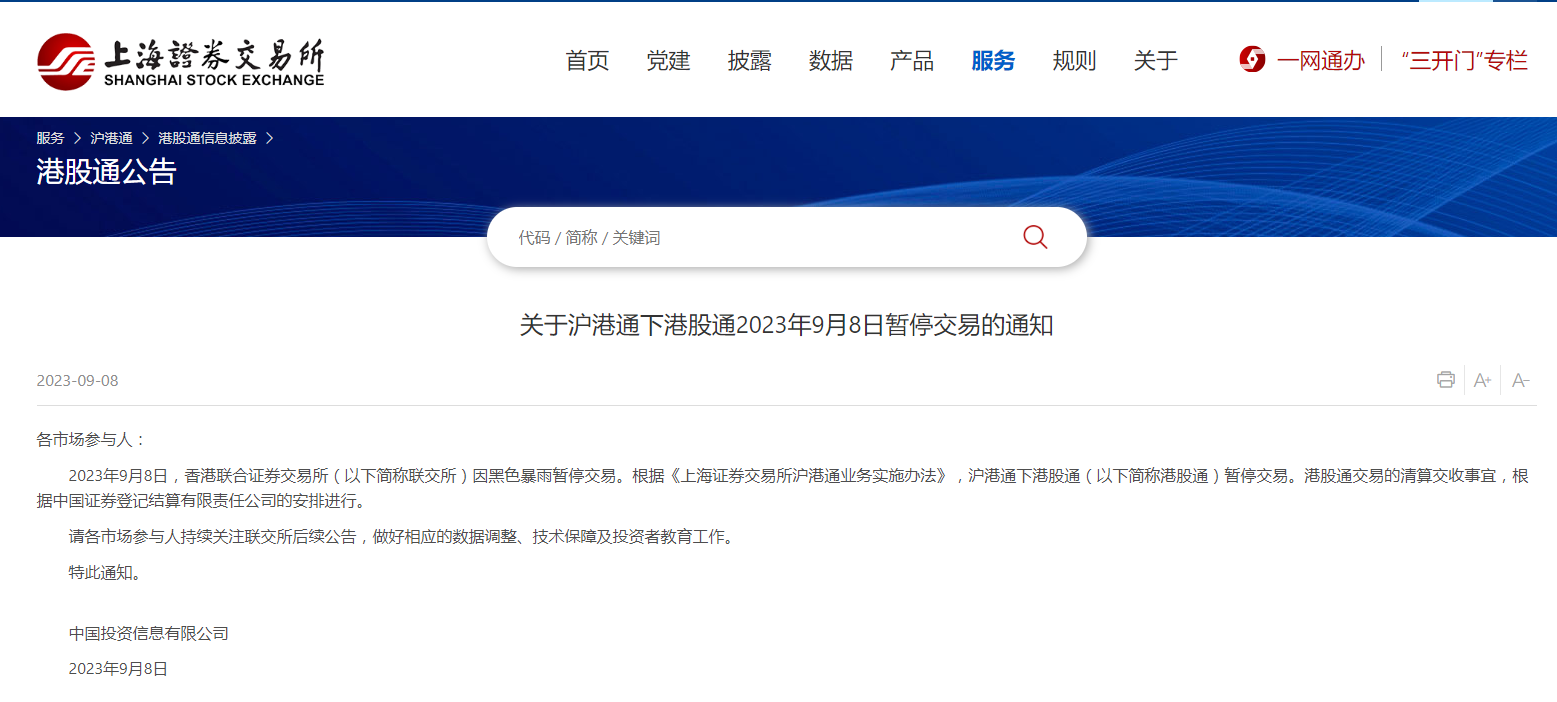Open the 首页 menu item
This screenshot has height=702, width=1557.
587,60
